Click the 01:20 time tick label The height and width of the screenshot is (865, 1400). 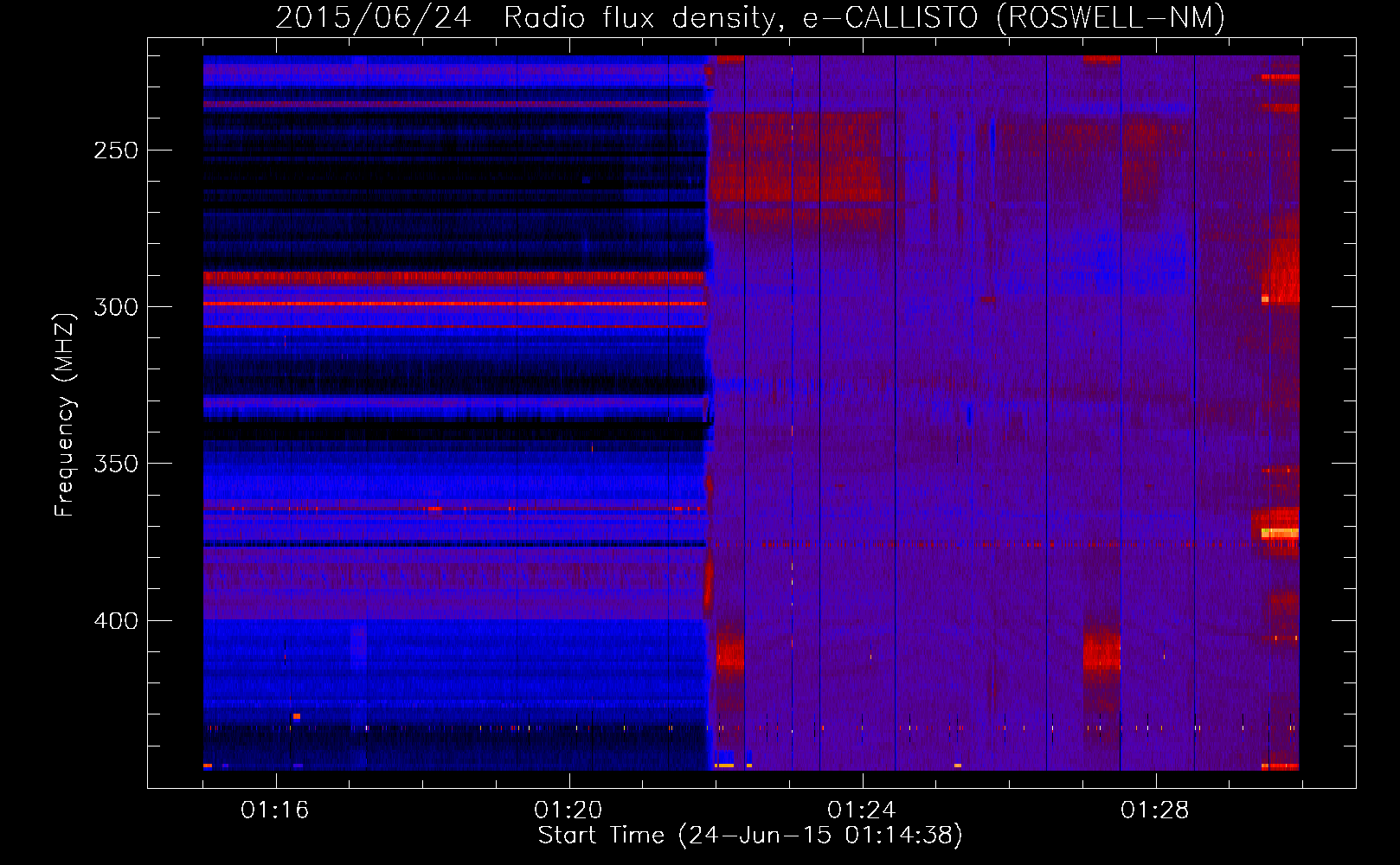568,810
